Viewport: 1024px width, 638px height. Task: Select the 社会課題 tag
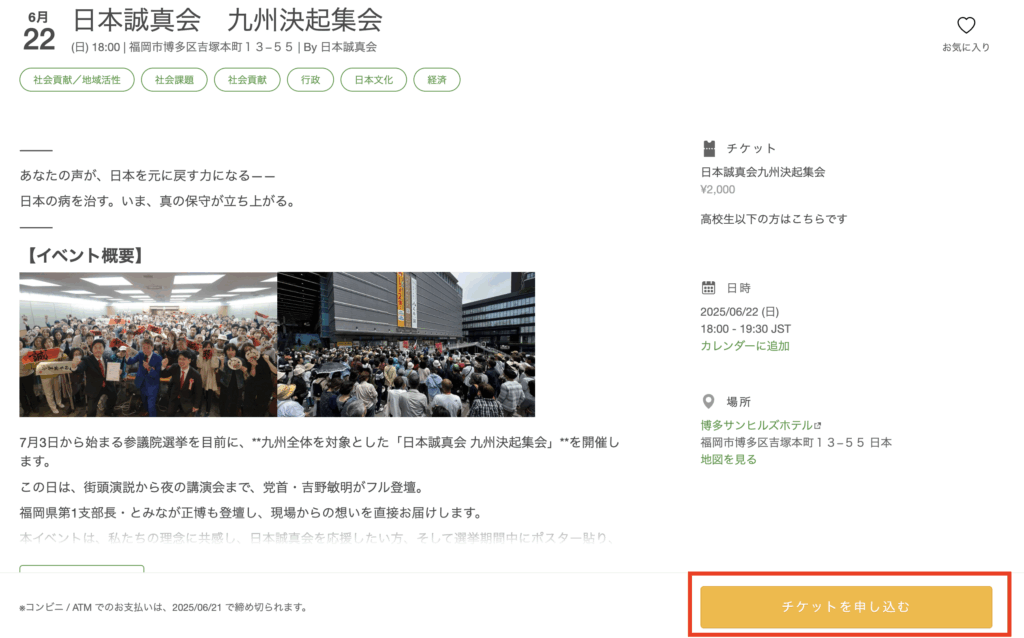point(174,80)
